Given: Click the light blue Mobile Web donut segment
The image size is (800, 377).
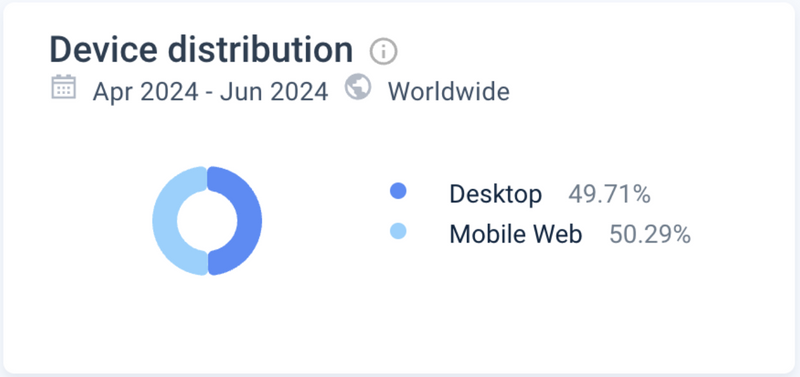Looking at the screenshot, I should (171, 220).
